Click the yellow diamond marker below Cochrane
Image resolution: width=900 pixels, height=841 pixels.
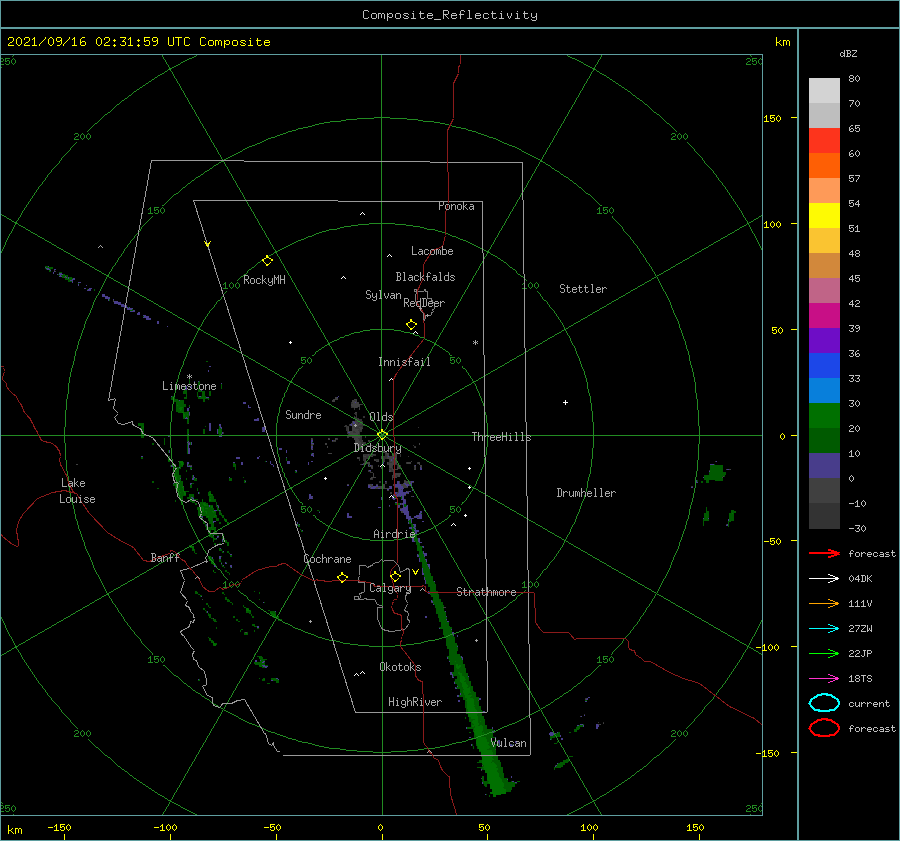tap(342, 577)
